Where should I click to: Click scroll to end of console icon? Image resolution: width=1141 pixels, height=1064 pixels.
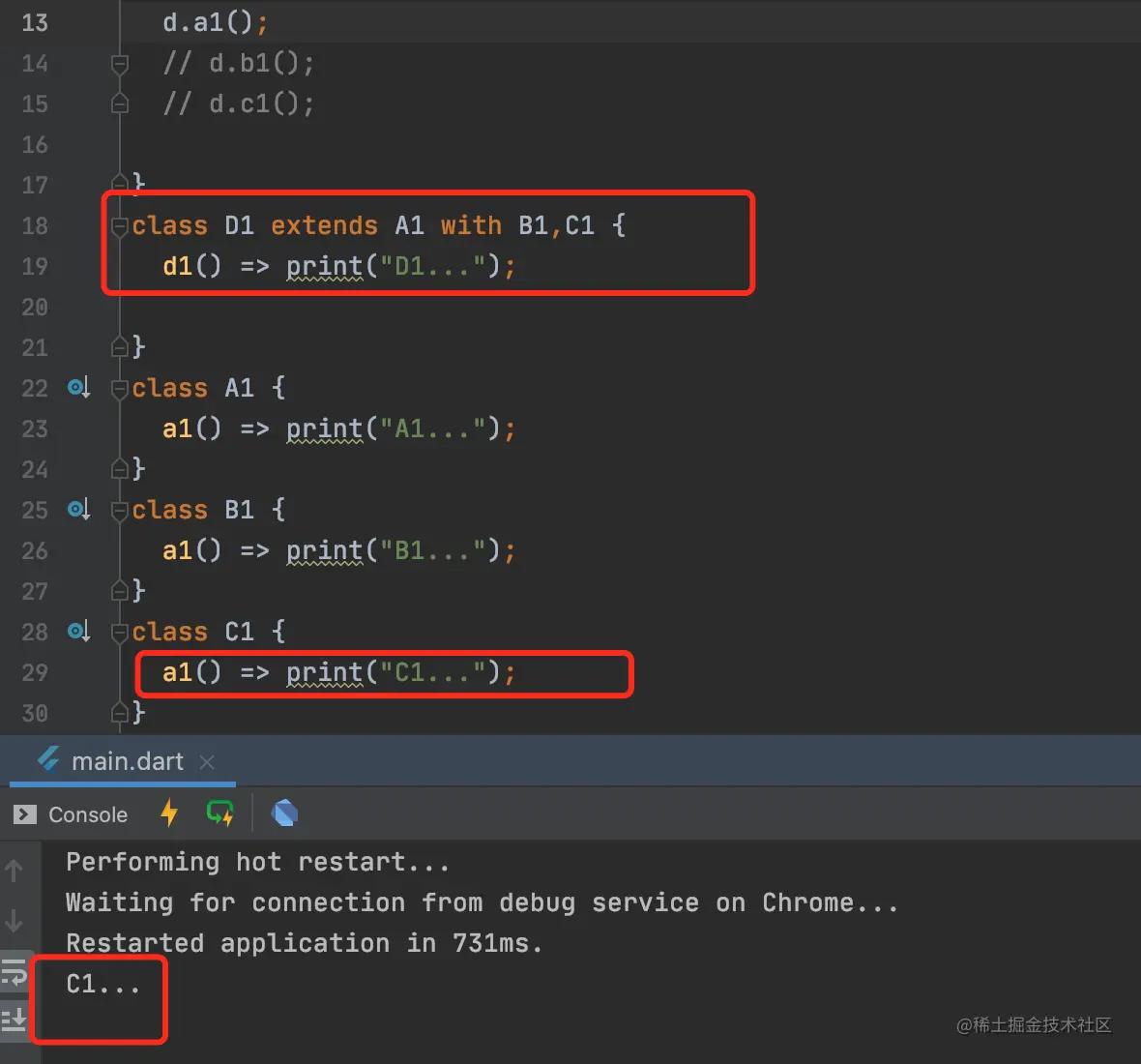coord(14,1019)
